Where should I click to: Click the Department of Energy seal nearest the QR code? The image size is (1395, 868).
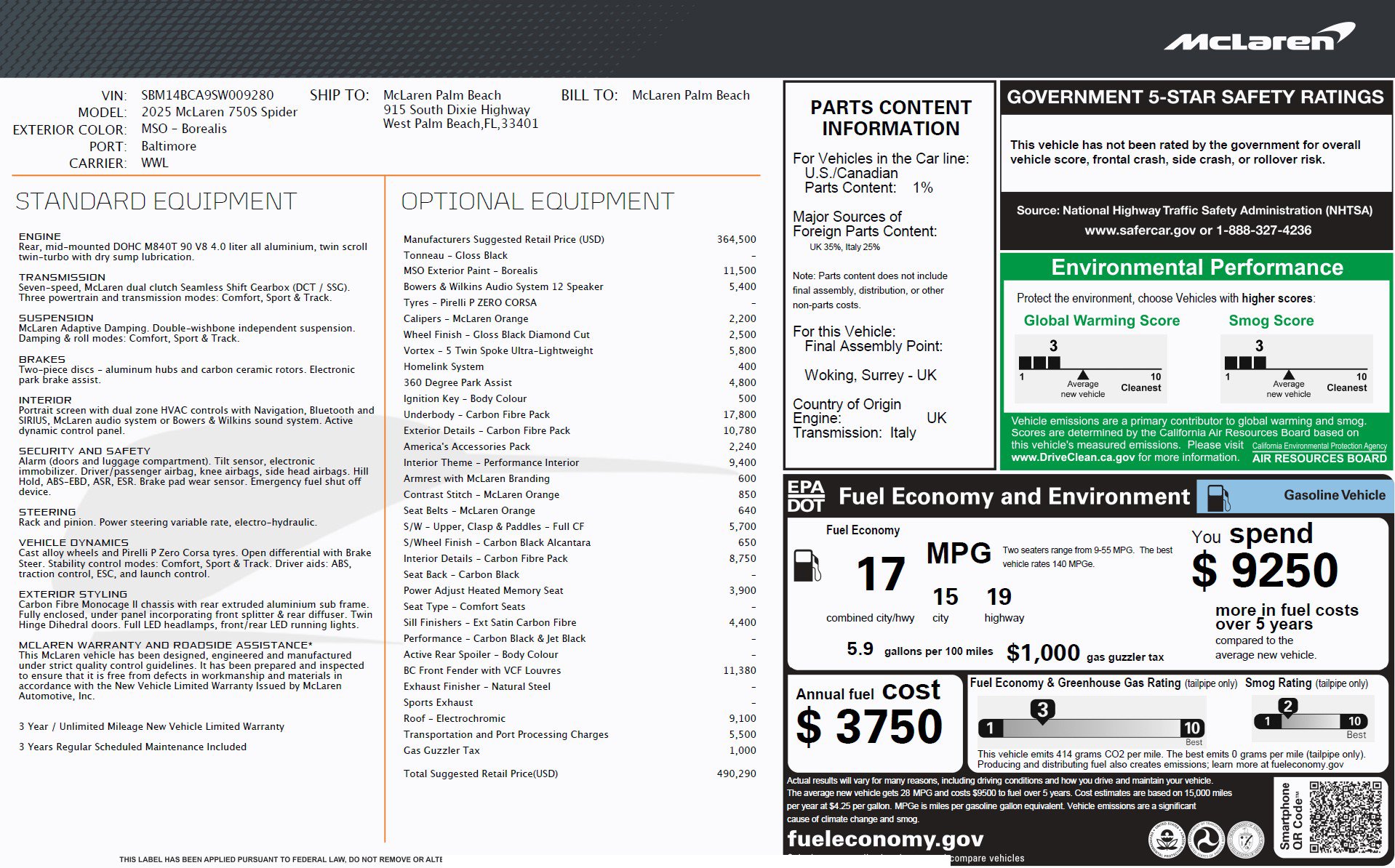pos(1245,840)
